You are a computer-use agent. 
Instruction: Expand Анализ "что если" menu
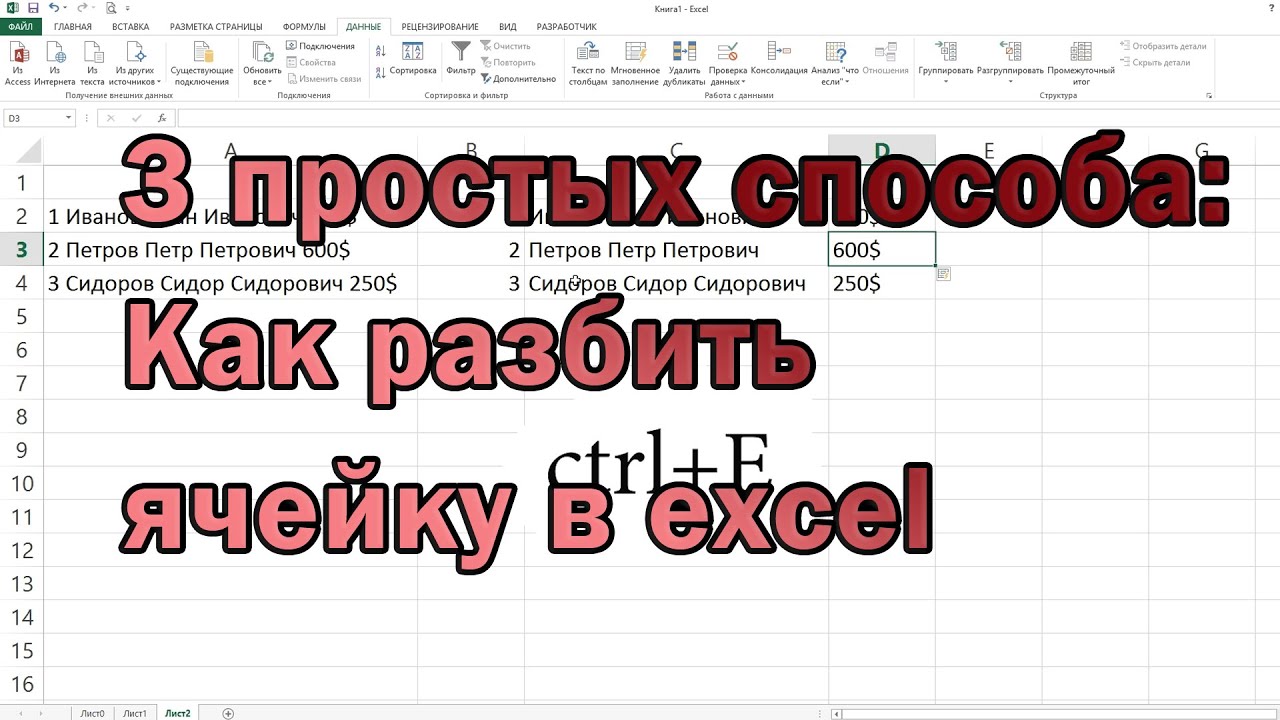tap(835, 63)
